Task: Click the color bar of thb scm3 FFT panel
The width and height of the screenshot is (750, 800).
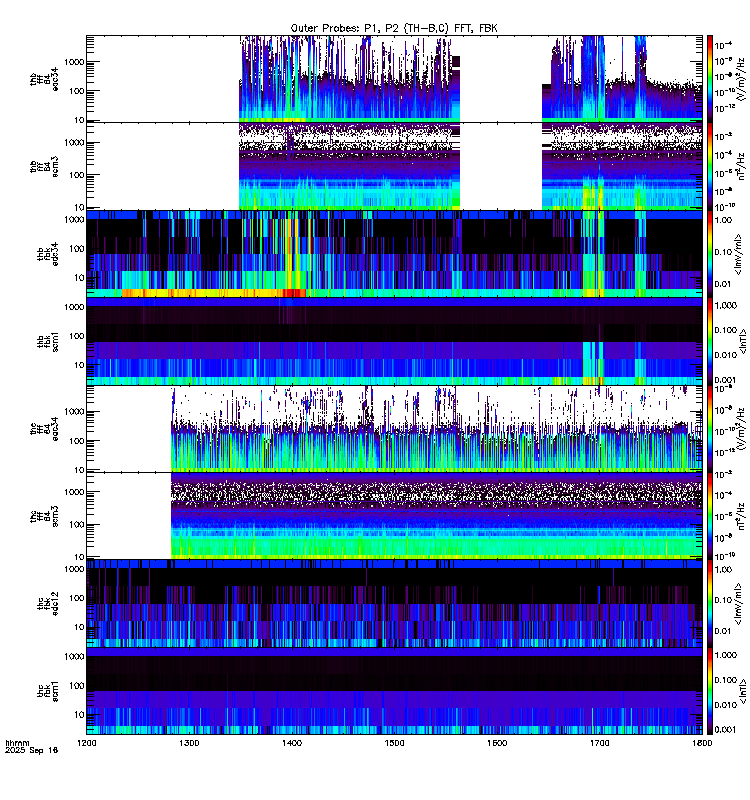Action: tap(710, 166)
